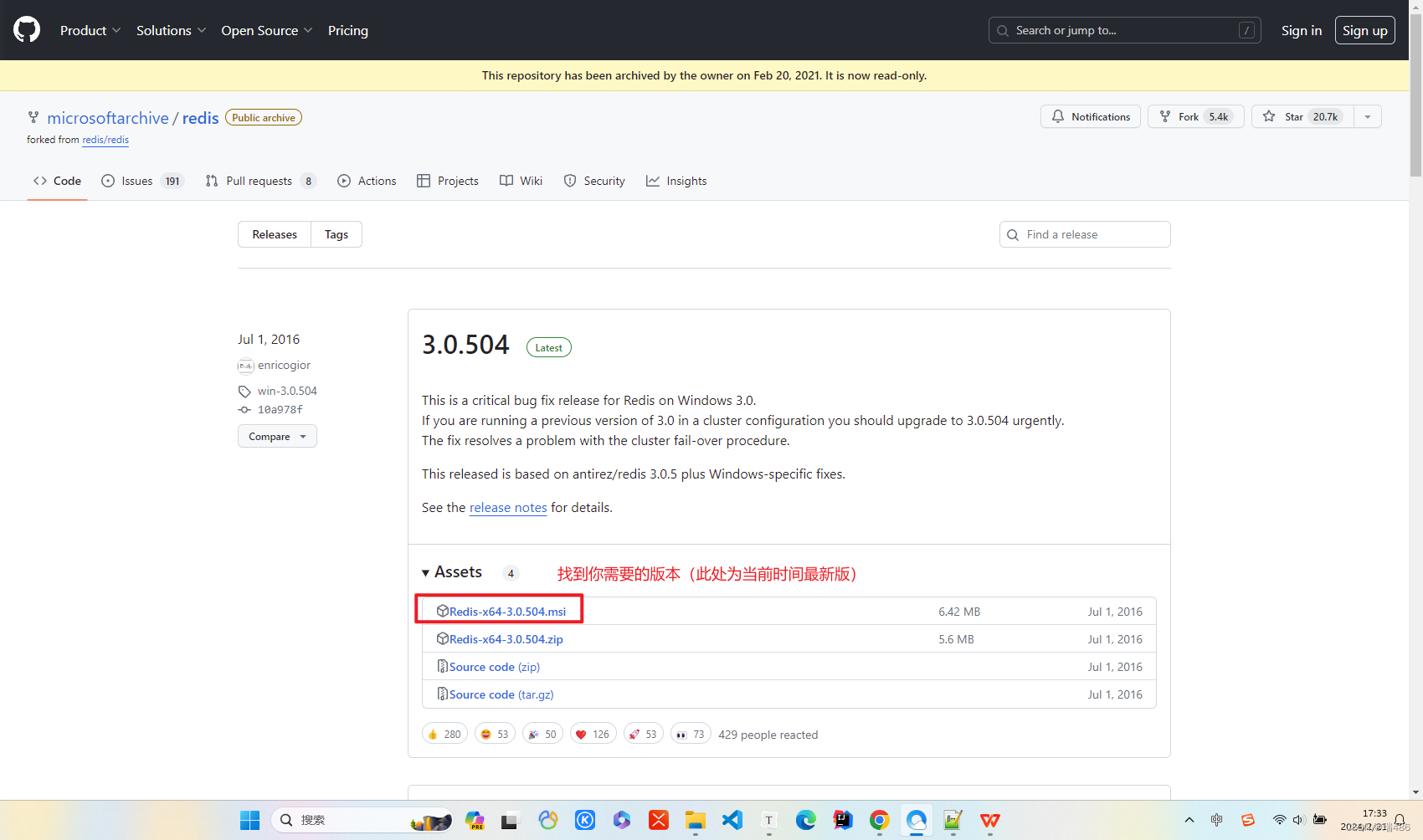Open the Security tab
The width and height of the screenshot is (1423, 840).
pos(594,181)
